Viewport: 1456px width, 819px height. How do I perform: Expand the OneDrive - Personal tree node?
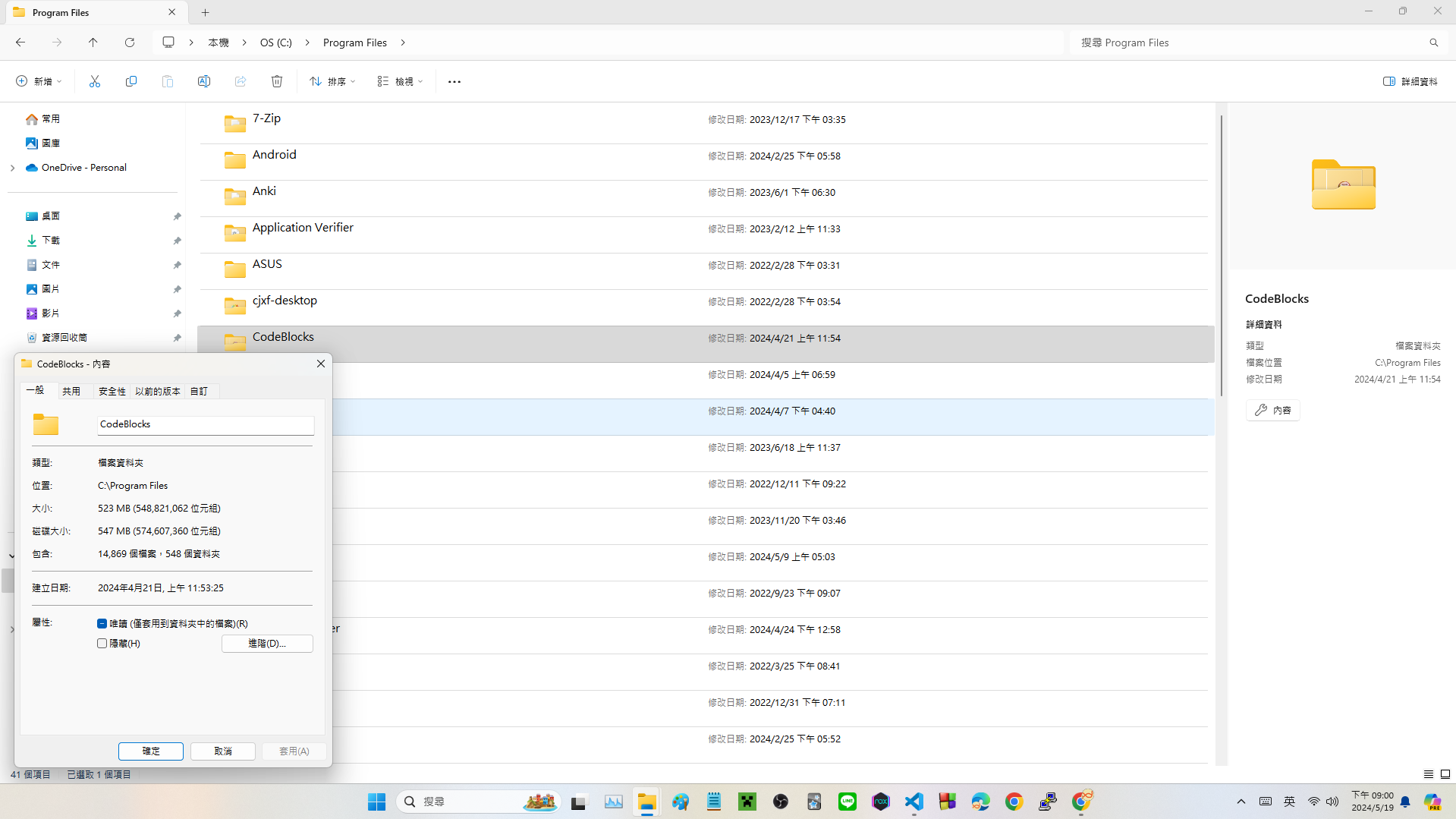(x=13, y=168)
